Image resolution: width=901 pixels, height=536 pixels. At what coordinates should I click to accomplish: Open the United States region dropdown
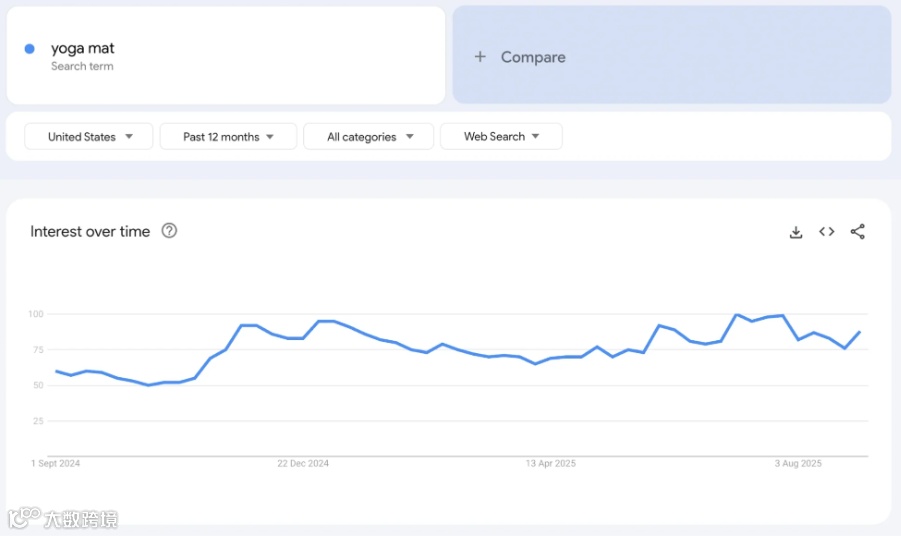tap(89, 137)
